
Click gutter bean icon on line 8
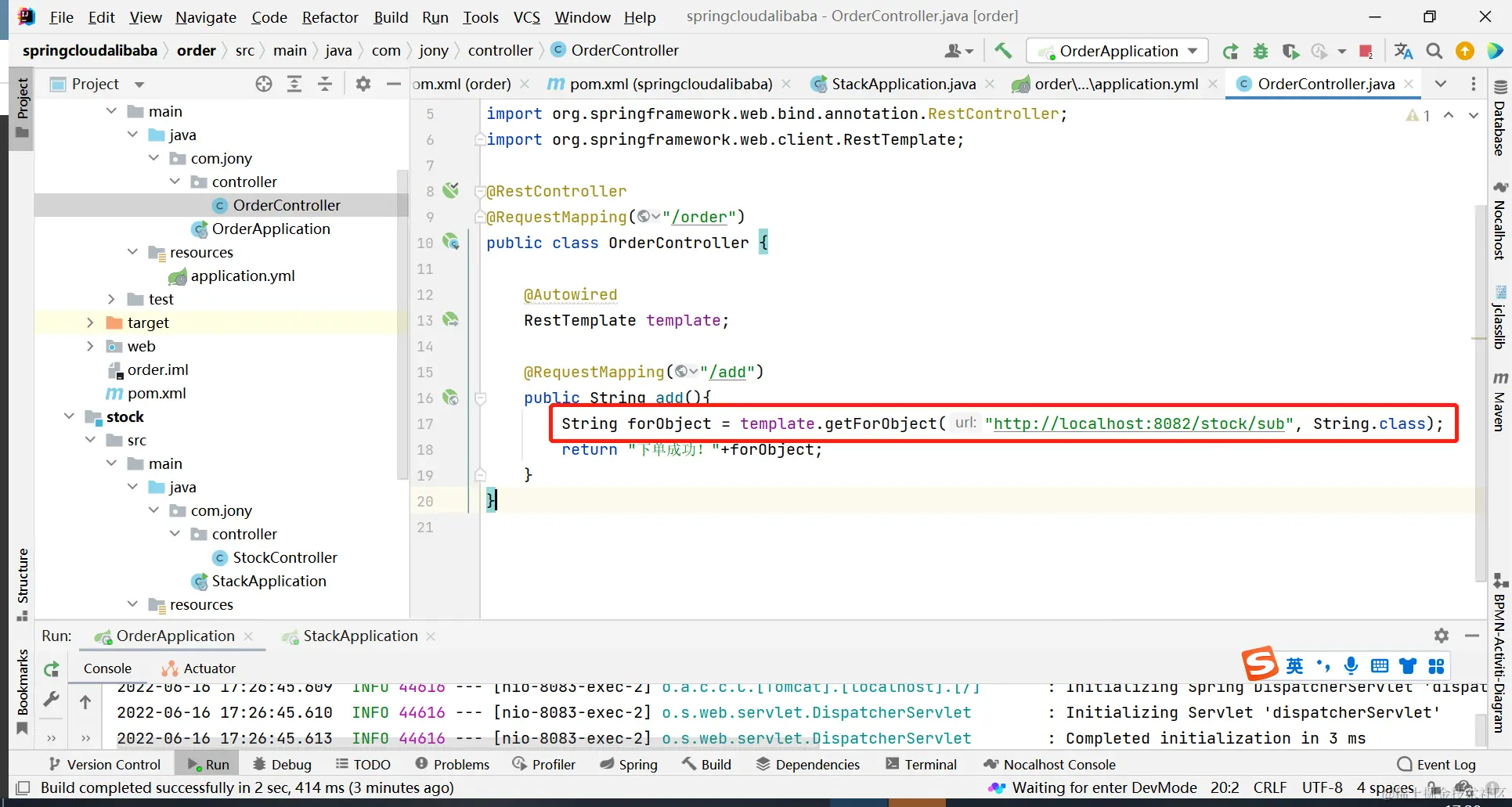[x=451, y=190]
